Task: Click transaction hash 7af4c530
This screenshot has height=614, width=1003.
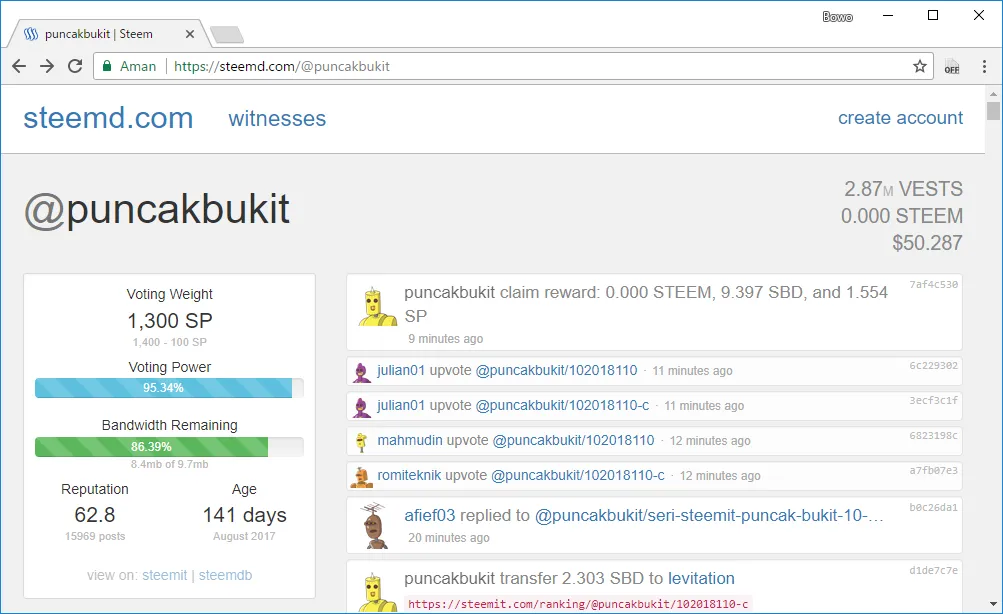Action: point(933,285)
